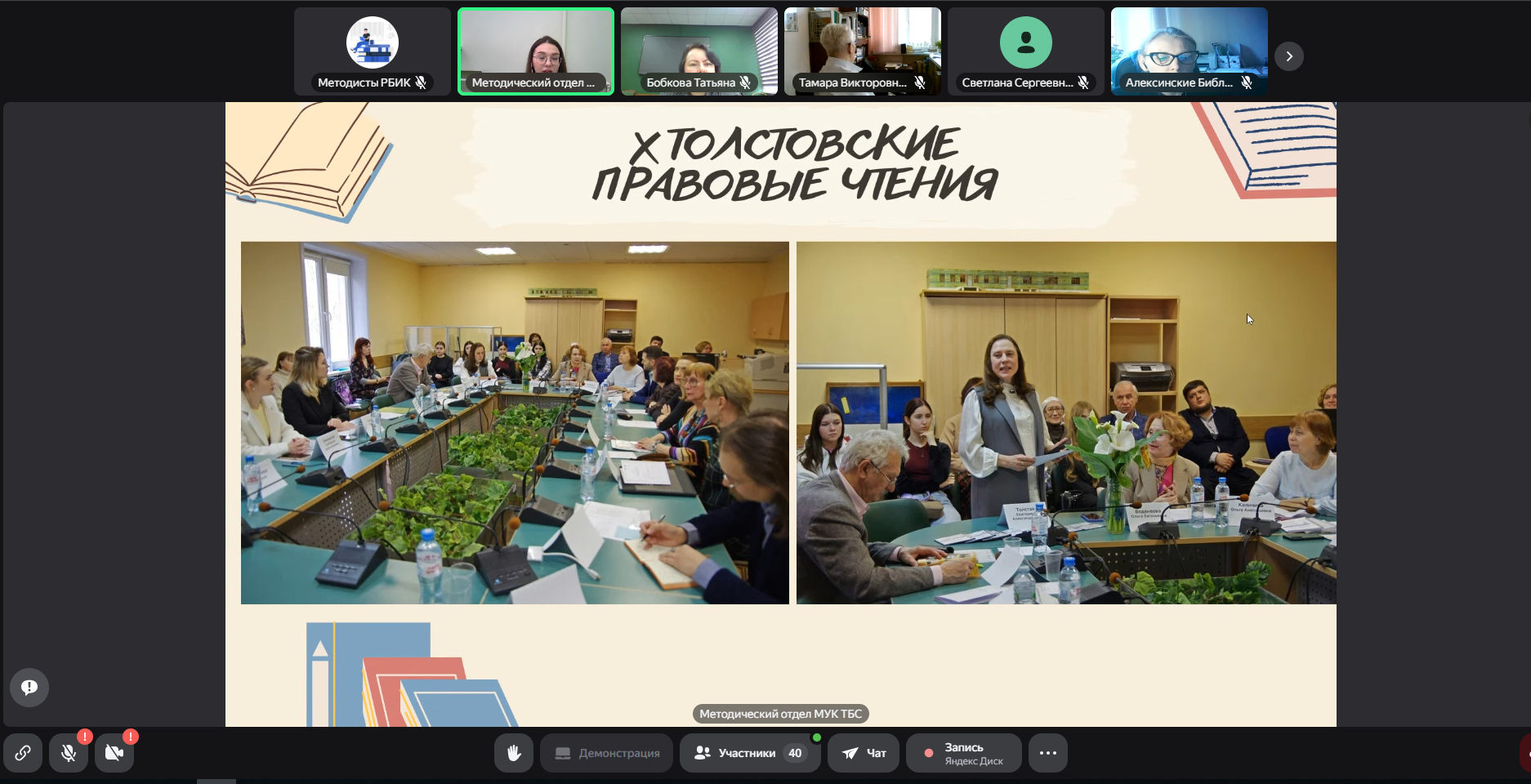Click muted mic icon on Методисты РБИК
Screen dimensions: 1531x784
click(421, 82)
